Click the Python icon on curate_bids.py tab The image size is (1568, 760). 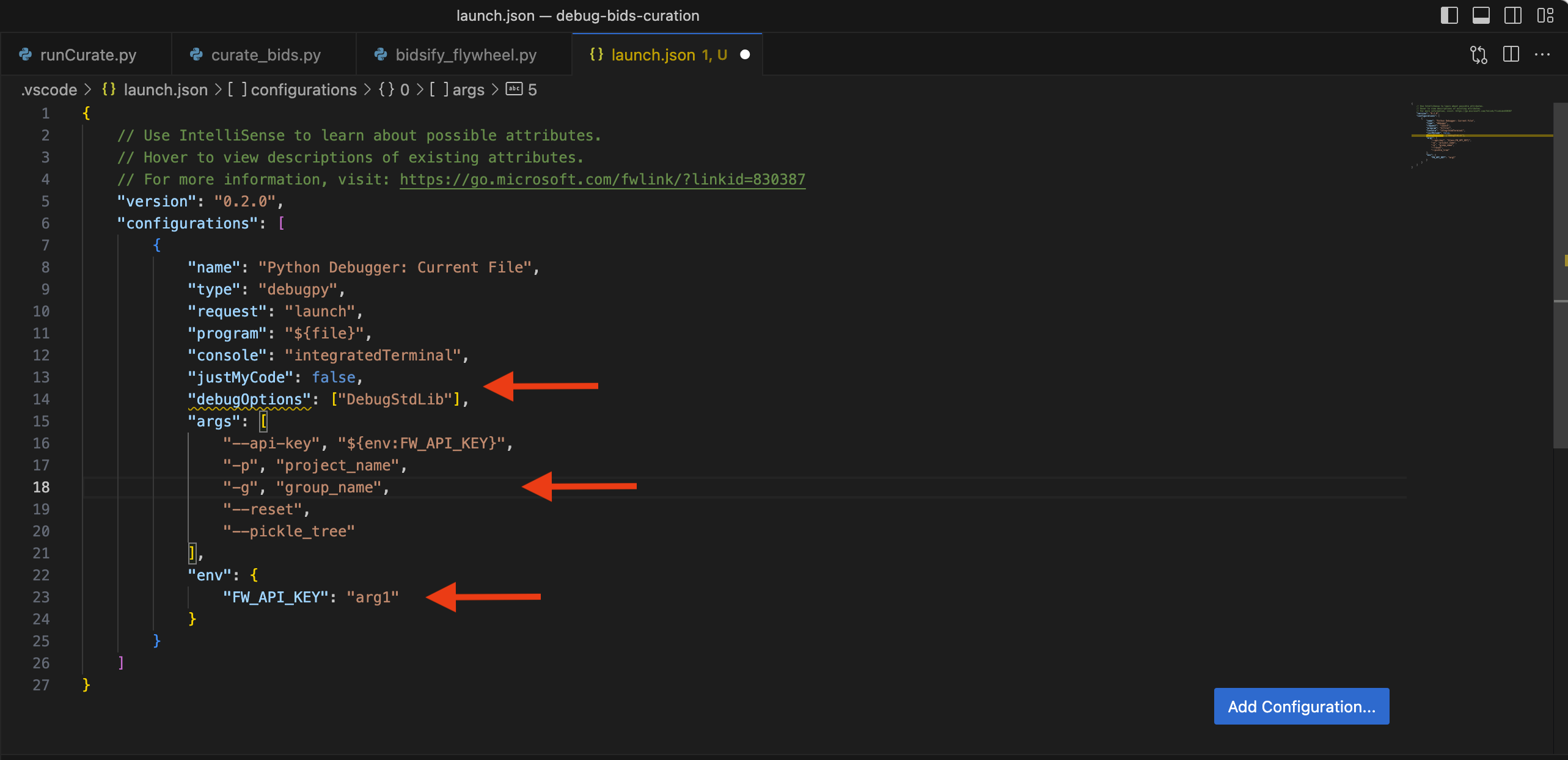coord(196,54)
